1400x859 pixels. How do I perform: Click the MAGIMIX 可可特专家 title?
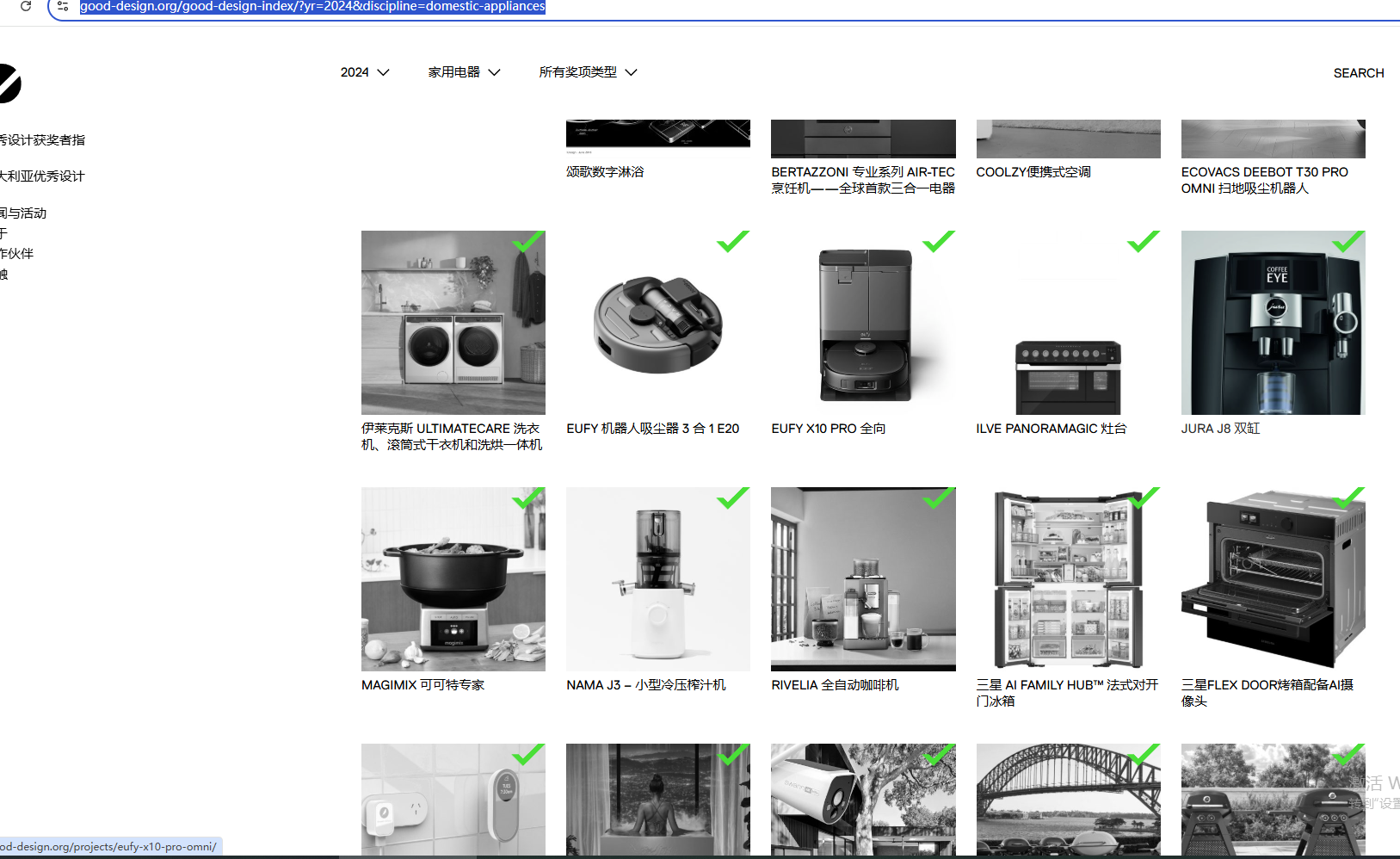pyautogui.click(x=423, y=685)
